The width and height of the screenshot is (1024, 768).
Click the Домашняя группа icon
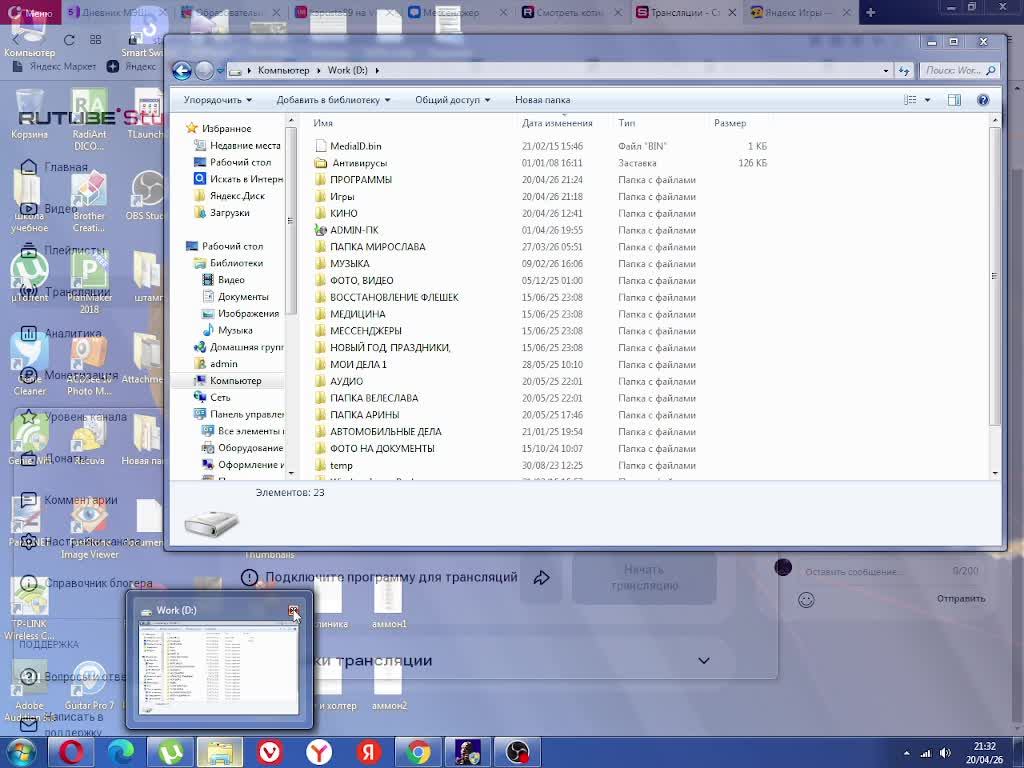pyautogui.click(x=200, y=347)
